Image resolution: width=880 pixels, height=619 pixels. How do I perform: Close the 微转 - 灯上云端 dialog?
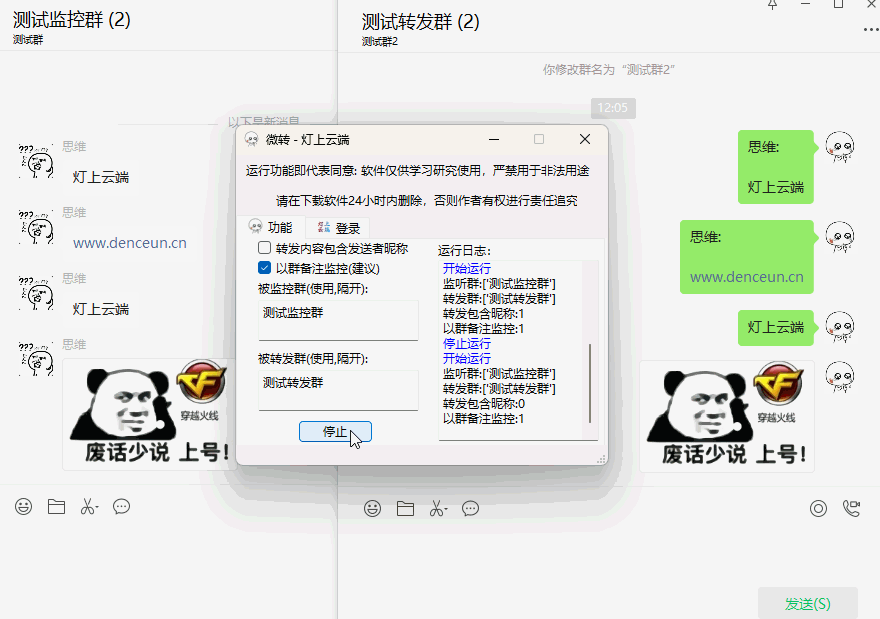tap(585, 139)
